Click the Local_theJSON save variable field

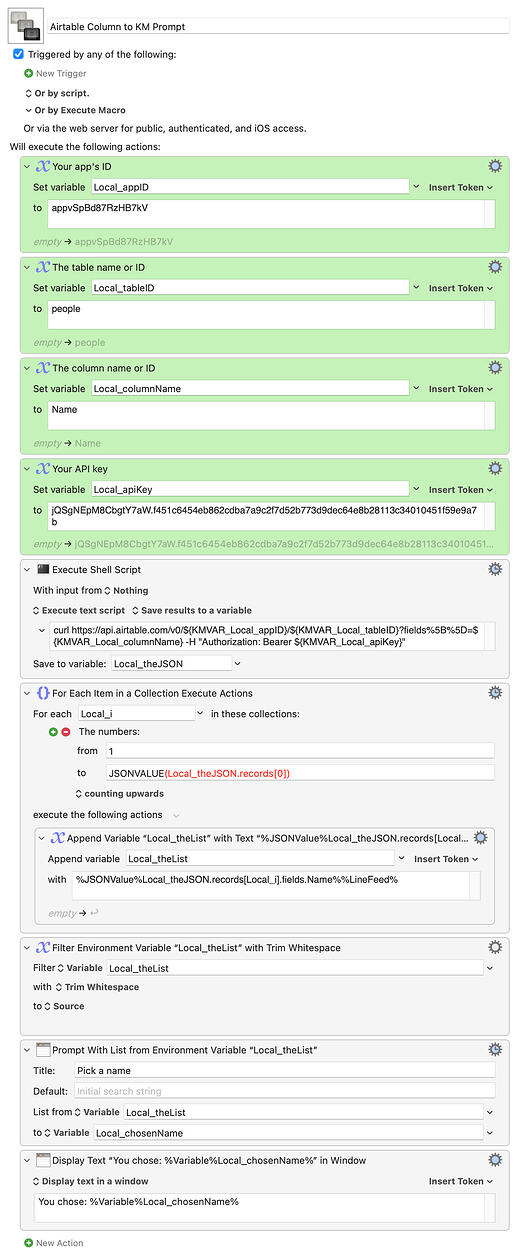tap(170, 663)
